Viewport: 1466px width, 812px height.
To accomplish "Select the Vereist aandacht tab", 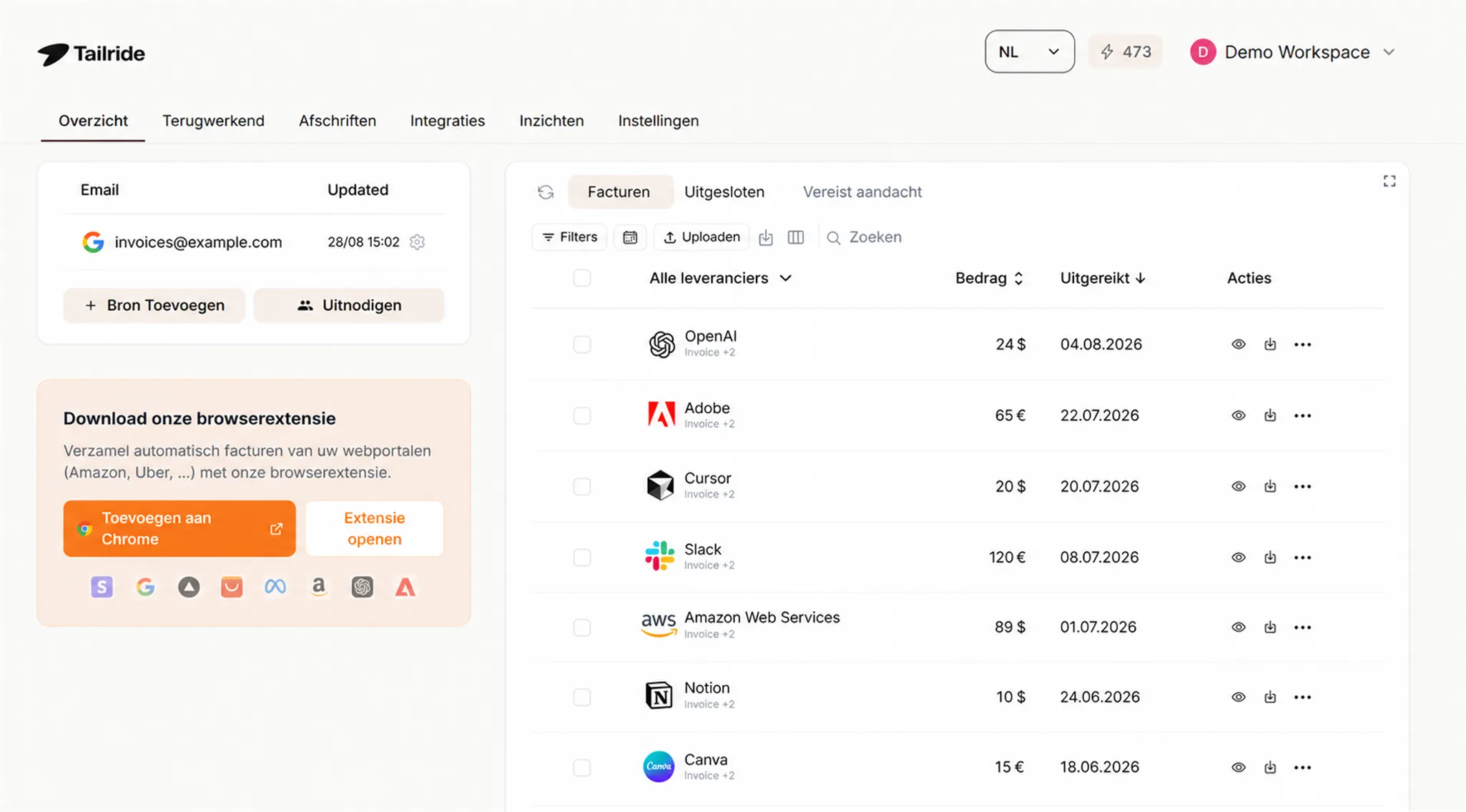I will coord(862,192).
